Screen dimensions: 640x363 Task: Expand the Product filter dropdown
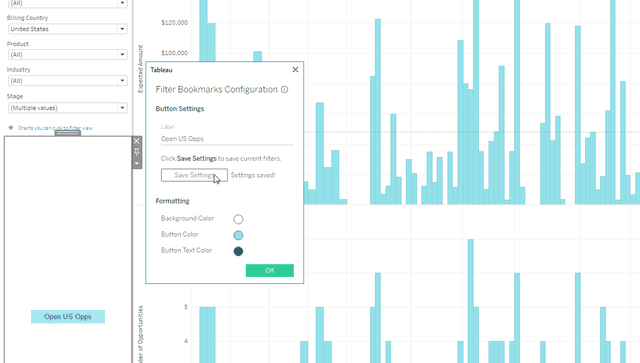[x=68, y=54]
